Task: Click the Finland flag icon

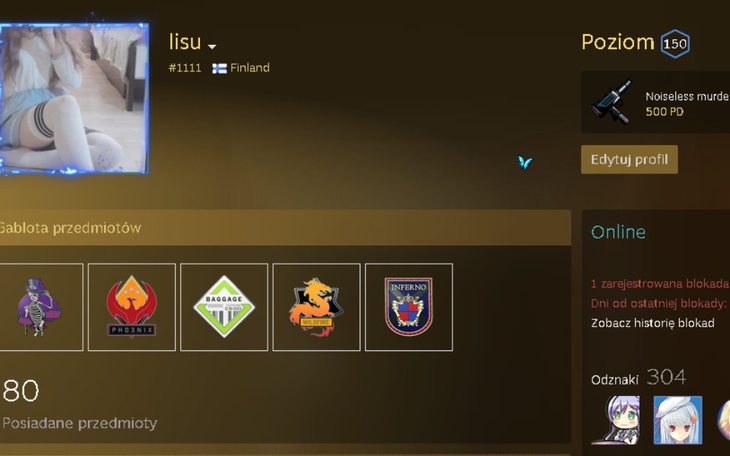Action: (x=219, y=68)
